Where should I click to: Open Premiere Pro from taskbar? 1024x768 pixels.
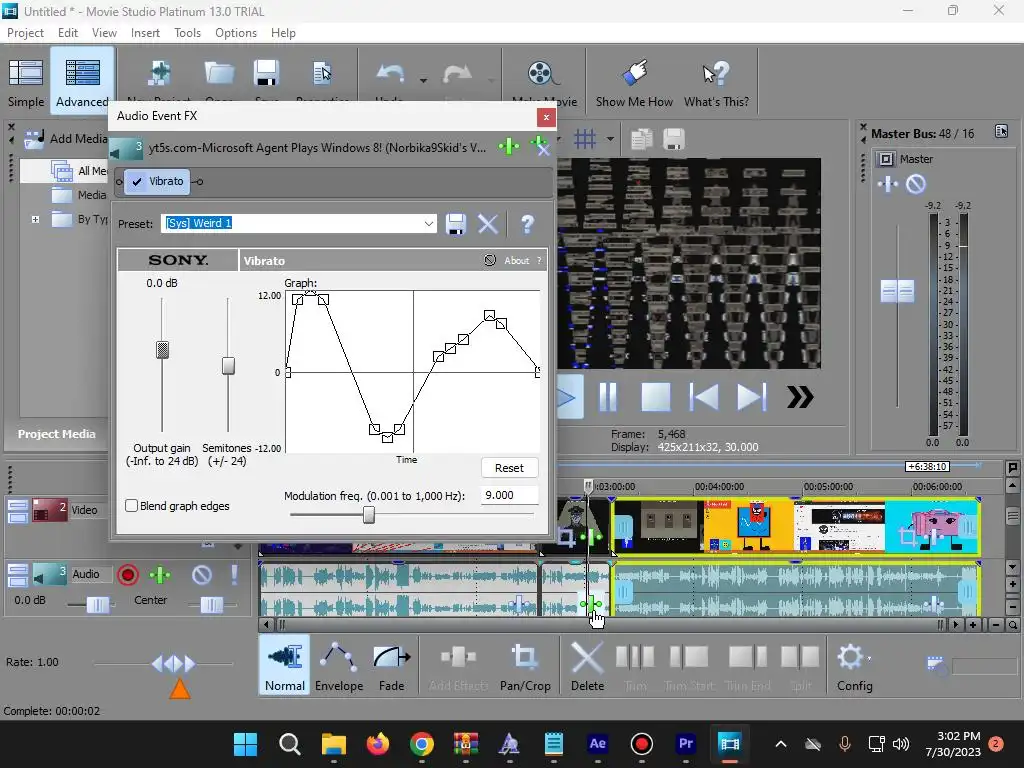coord(686,744)
